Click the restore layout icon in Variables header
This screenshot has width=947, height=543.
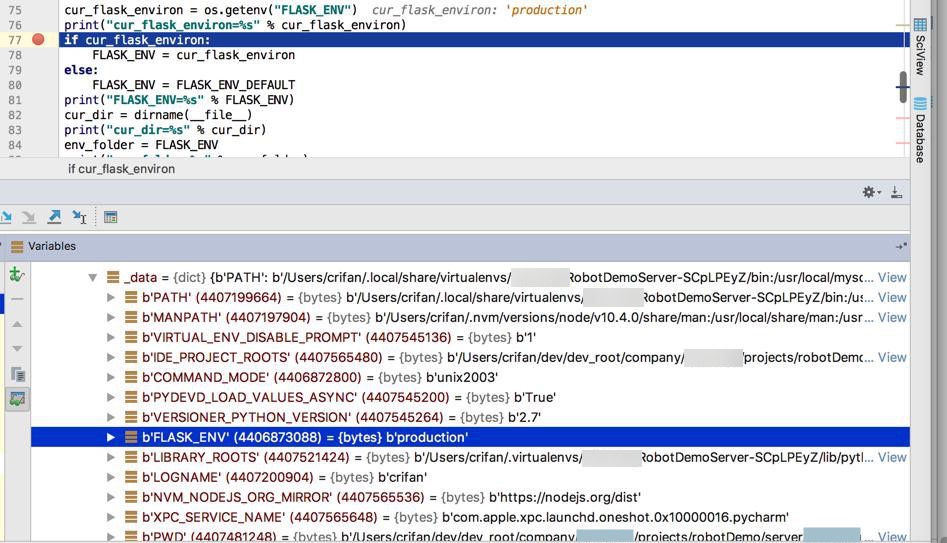(901, 246)
